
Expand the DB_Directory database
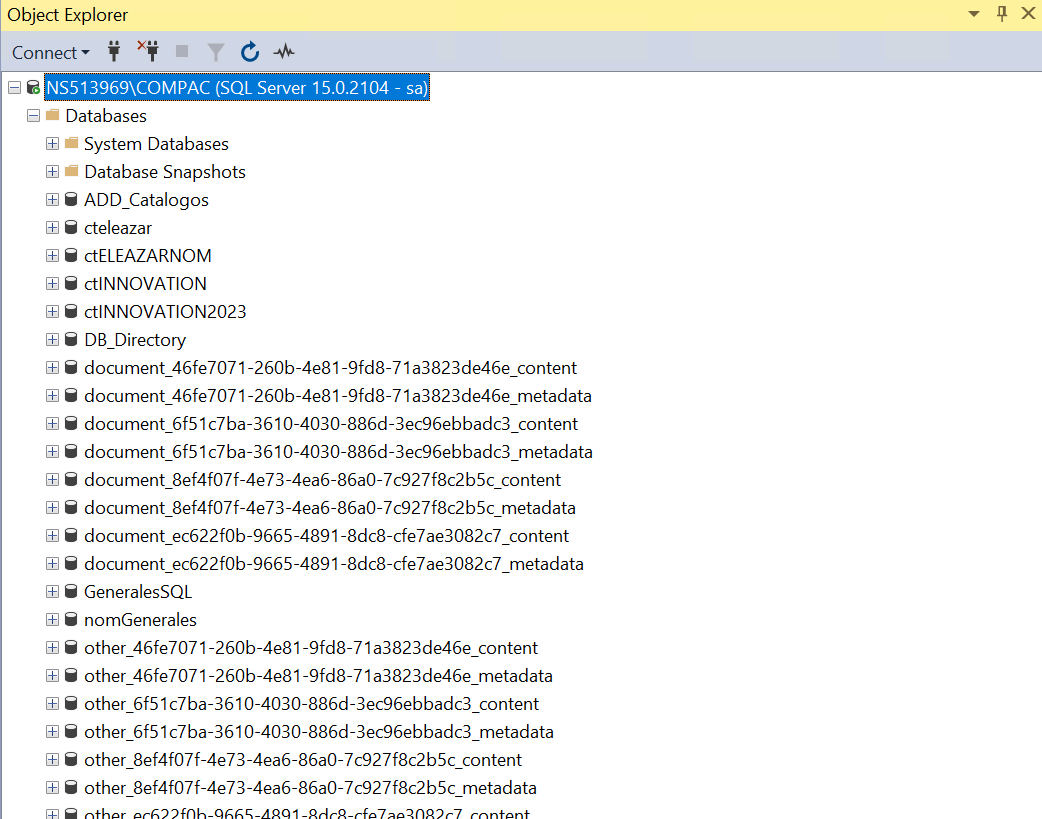point(52,340)
